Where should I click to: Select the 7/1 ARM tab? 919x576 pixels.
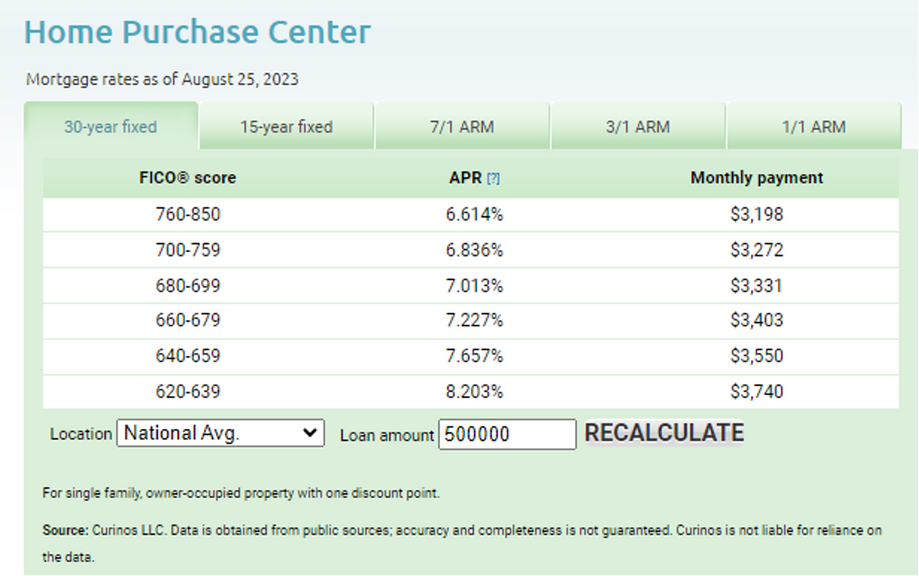[462, 127]
